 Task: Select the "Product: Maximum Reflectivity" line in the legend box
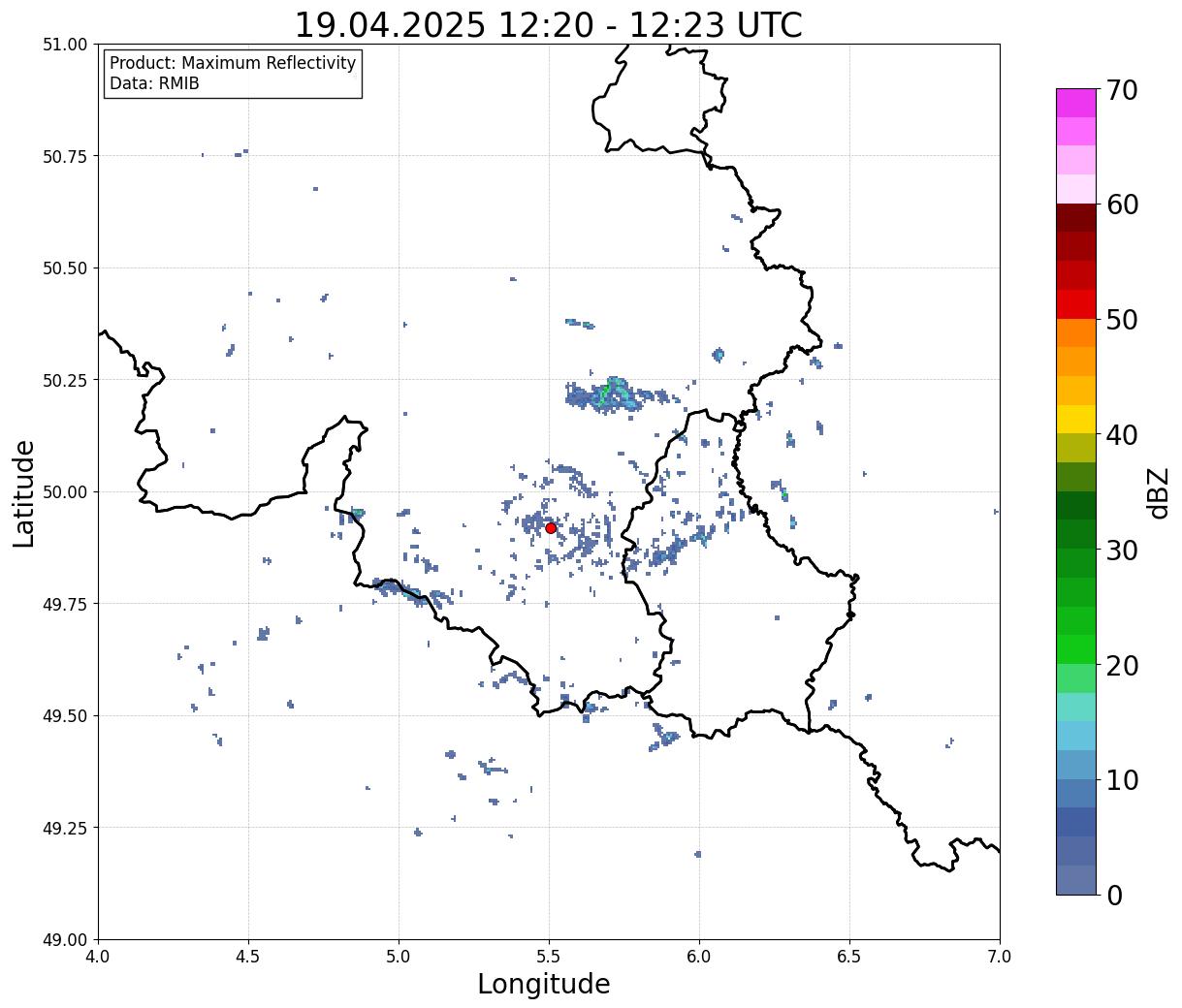[233, 63]
